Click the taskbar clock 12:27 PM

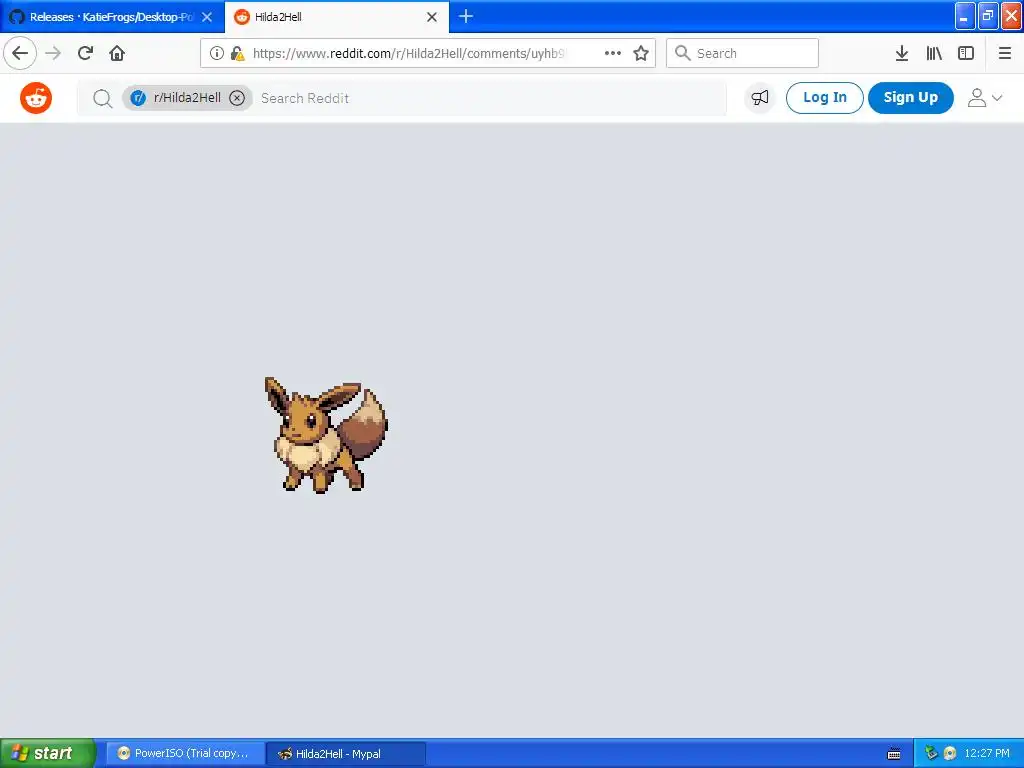coord(987,753)
